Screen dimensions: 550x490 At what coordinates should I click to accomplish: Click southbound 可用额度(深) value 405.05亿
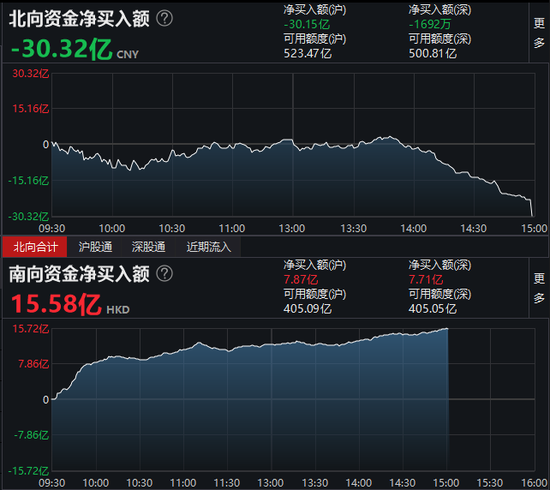pyautogui.click(x=432, y=309)
